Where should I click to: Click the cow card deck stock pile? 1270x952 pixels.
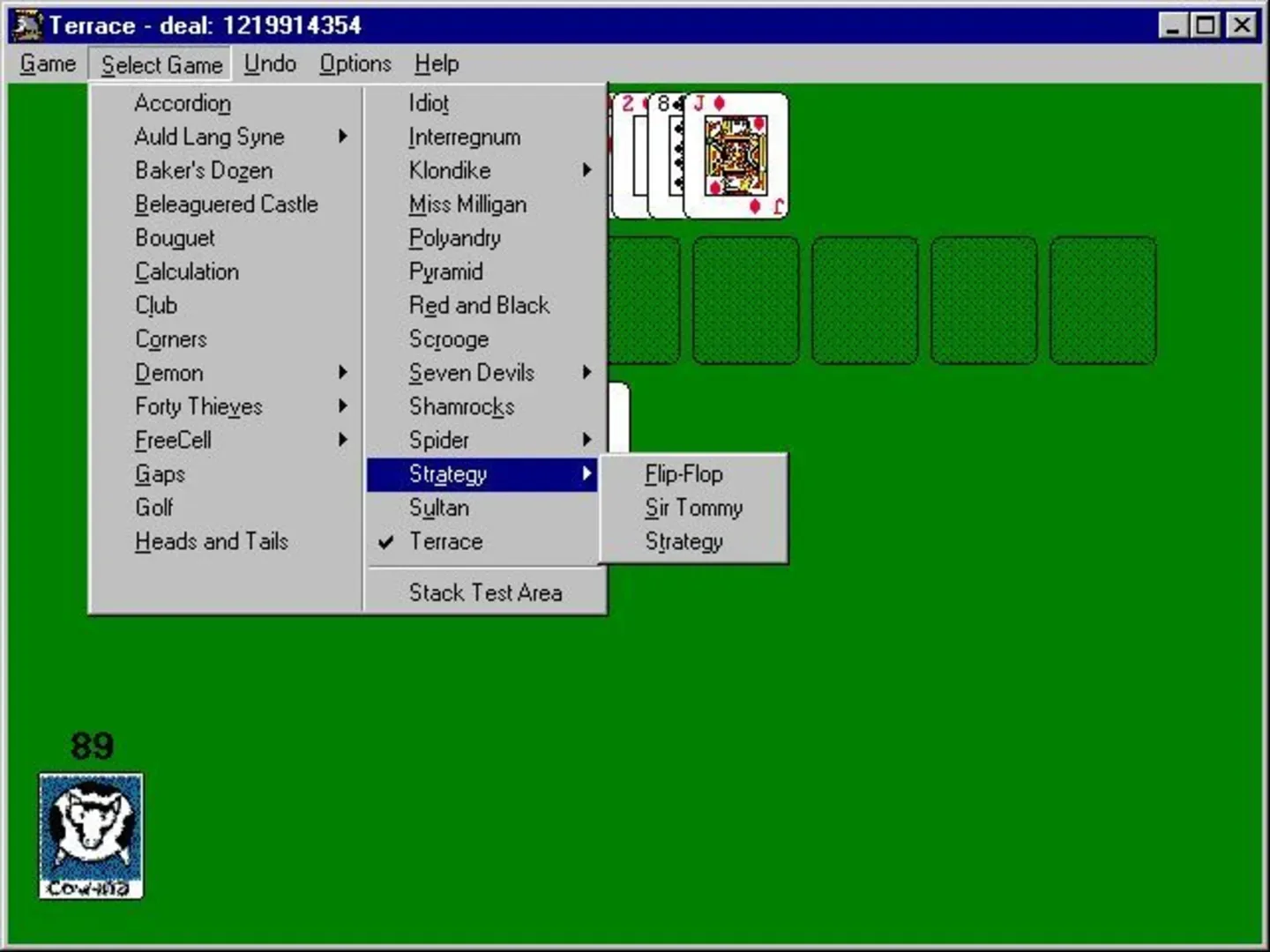[91, 836]
